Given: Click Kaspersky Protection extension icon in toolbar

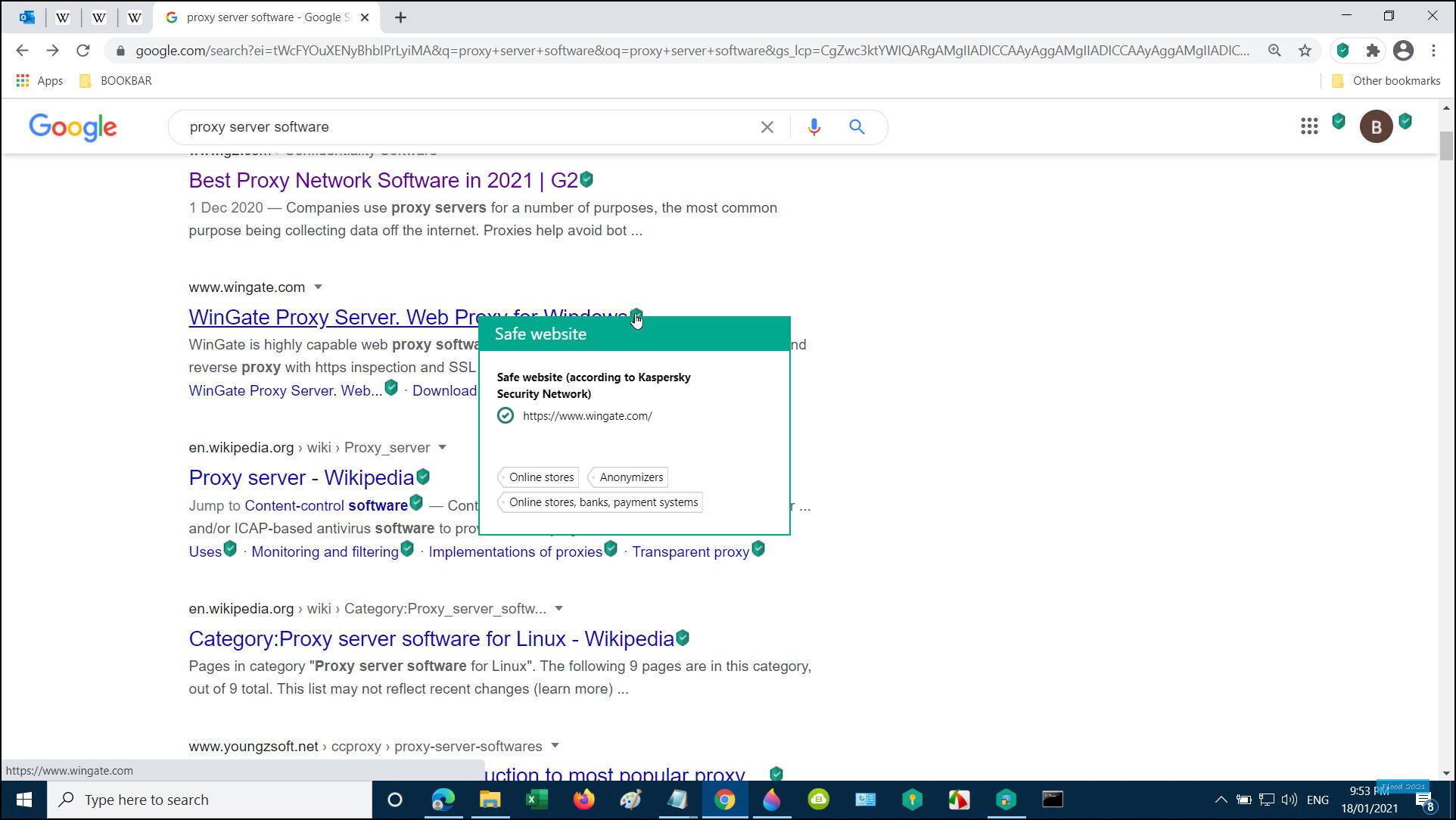Looking at the screenshot, I should pyautogui.click(x=1342, y=51).
